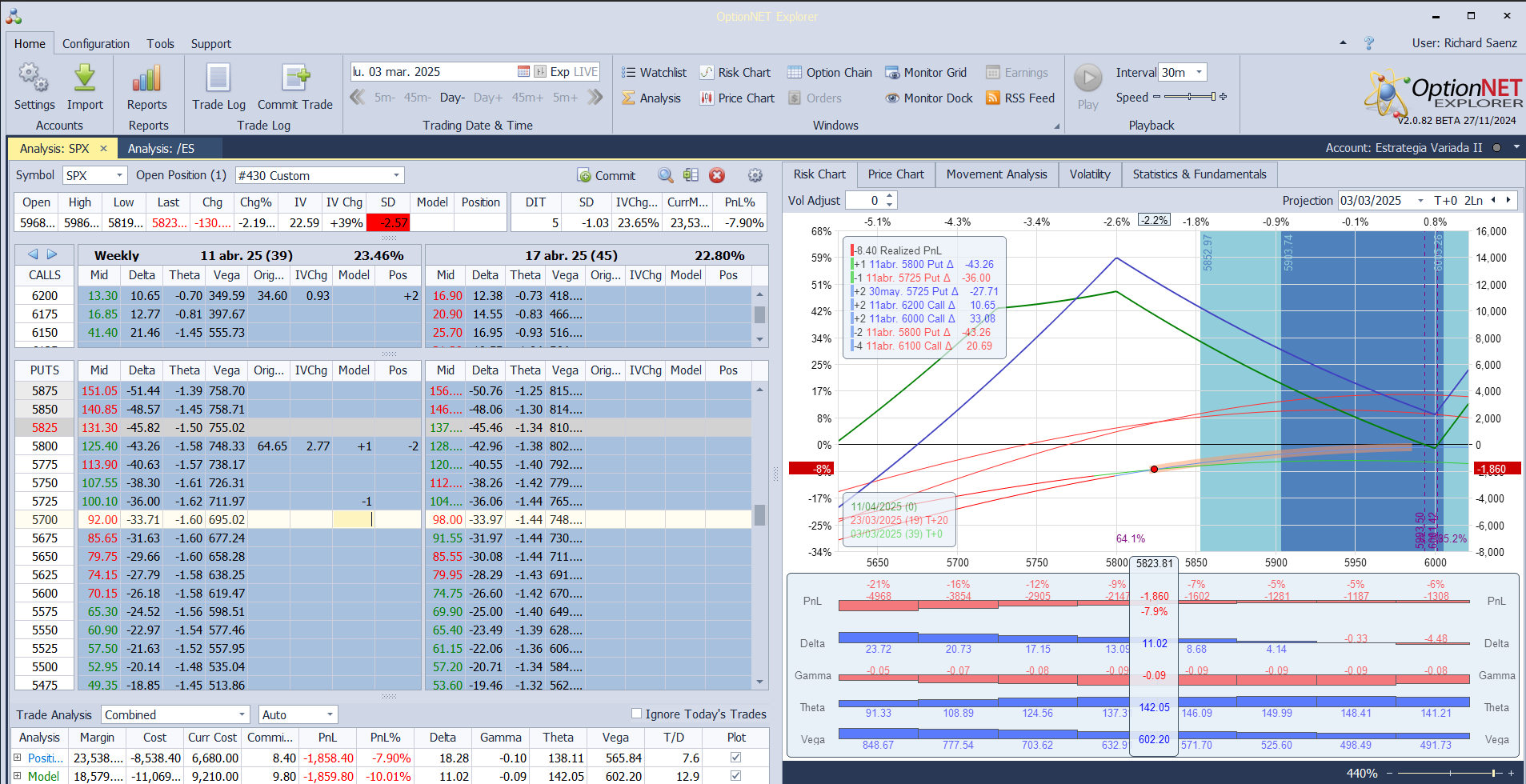Open the Analysis window from ribbon

651,98
